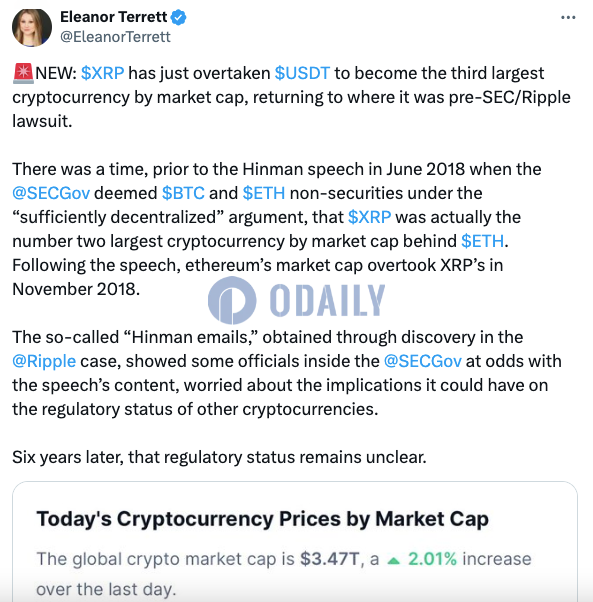Screen dimensions: 593x602
Task: Open Eleanor Terrett's profile avatar
Action: [32, 27]
